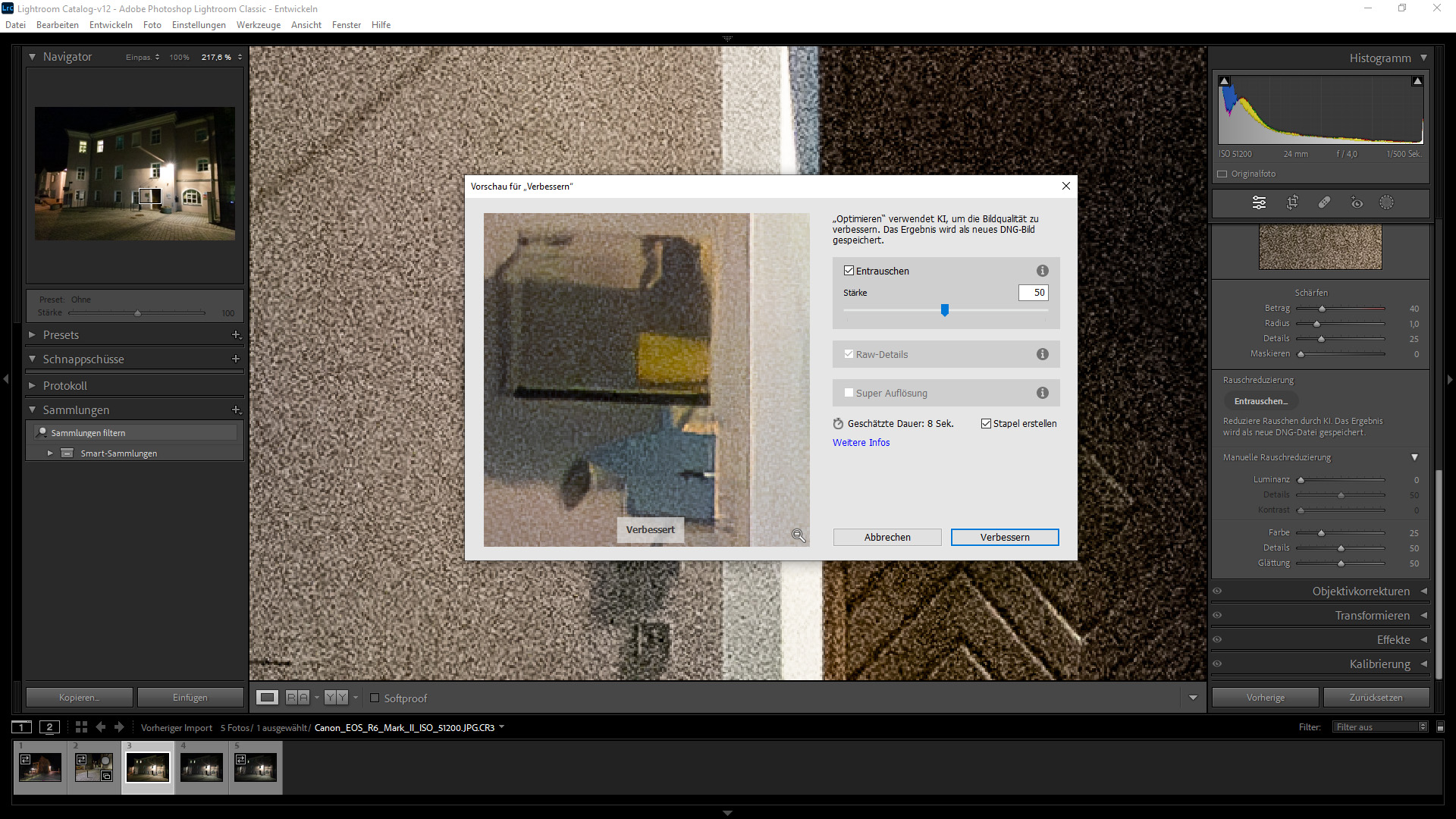The image size is (1456, 819).
Task: Expand the Objektivkorrekturen panel
Action: coord(1360,591)
